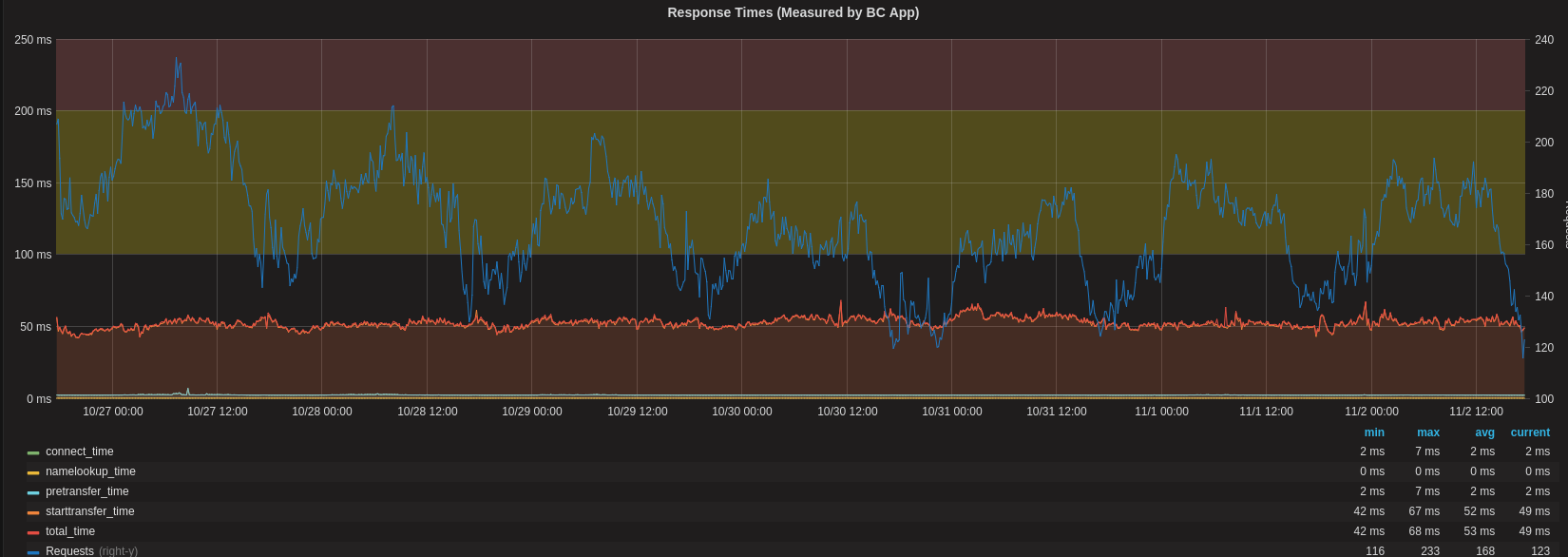Click the 200 ms left axis label

(33, 111)
